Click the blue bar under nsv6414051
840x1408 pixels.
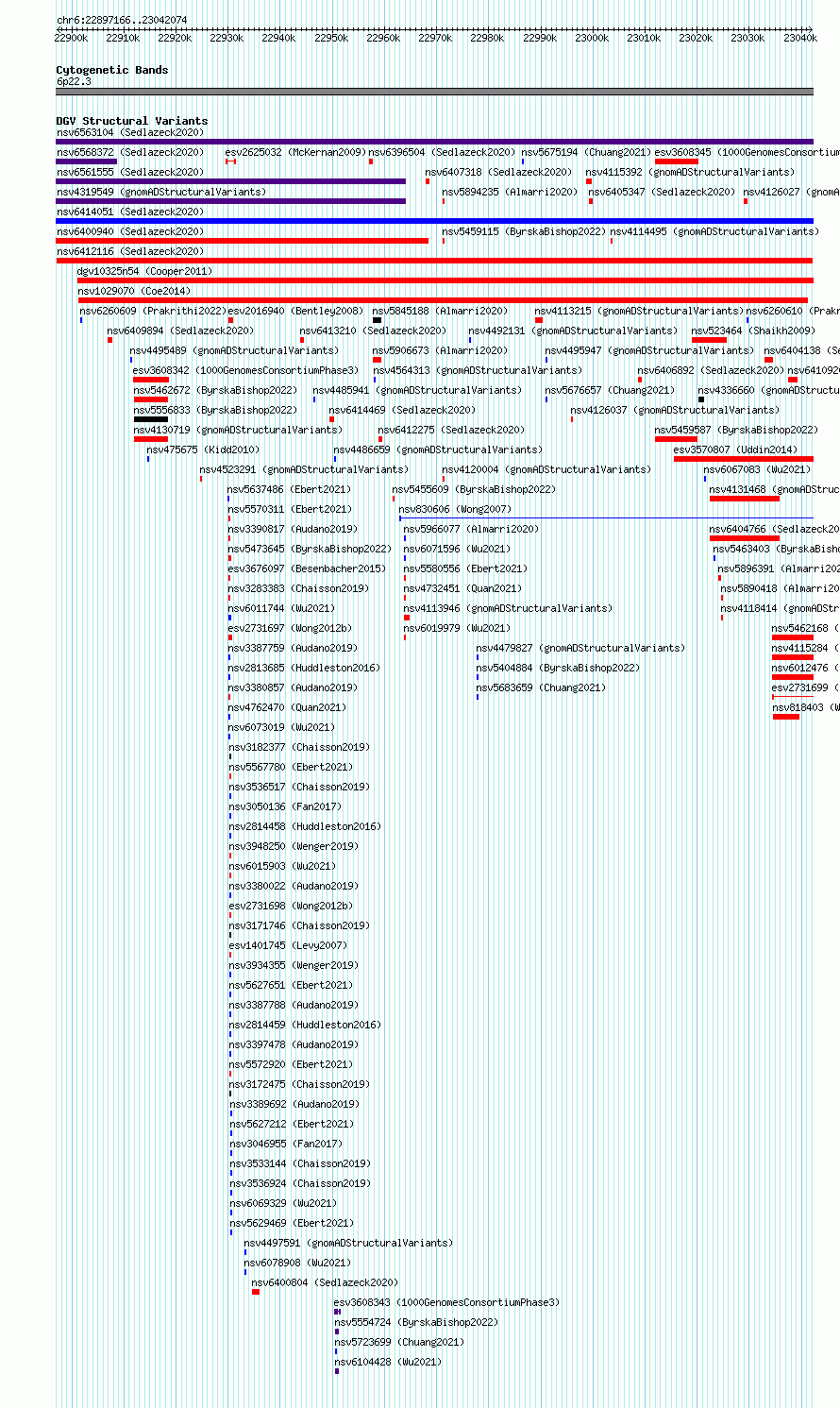(x=435, y=221)
